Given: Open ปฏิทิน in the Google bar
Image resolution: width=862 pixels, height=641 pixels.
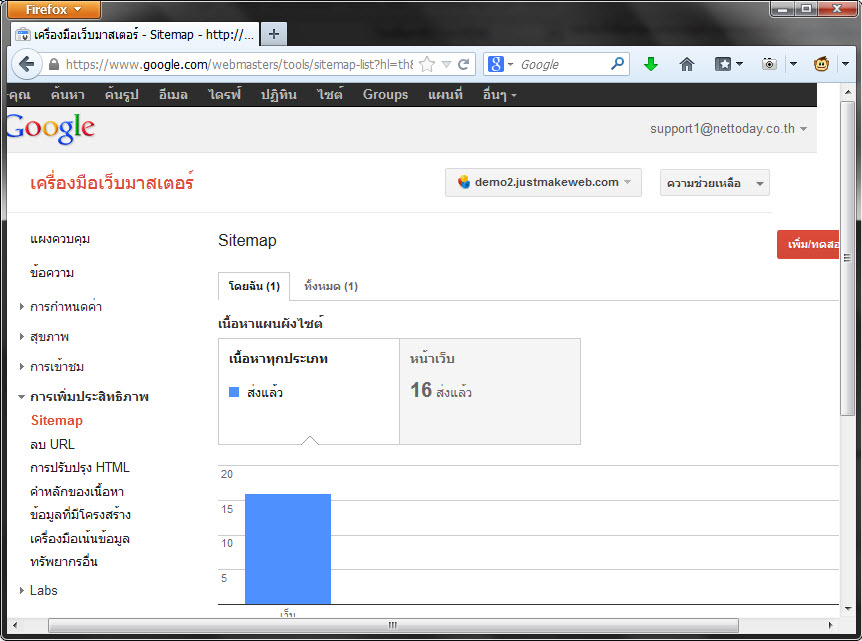Looking at the screenshot, I should [x=279, y=95].
